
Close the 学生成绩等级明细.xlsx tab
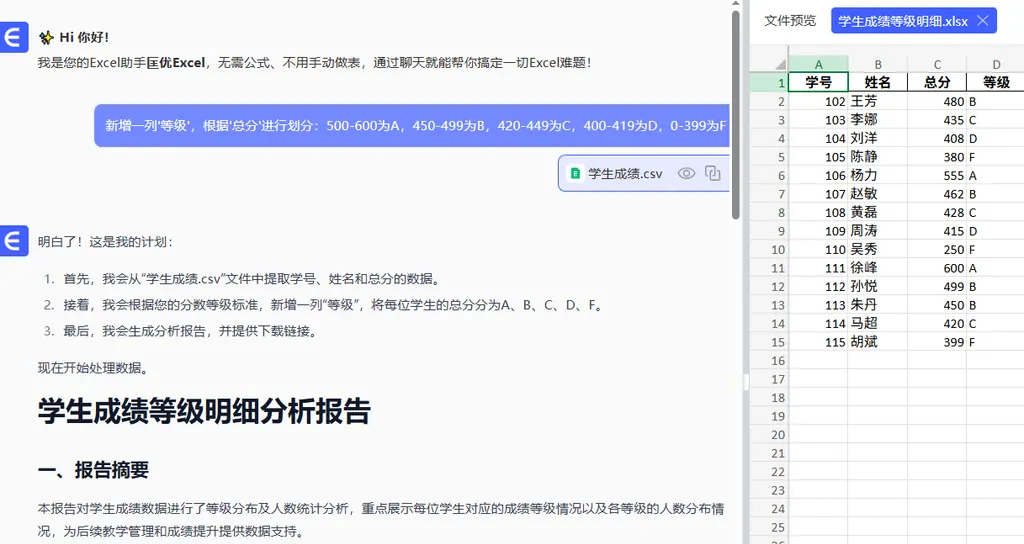point(983,20)
